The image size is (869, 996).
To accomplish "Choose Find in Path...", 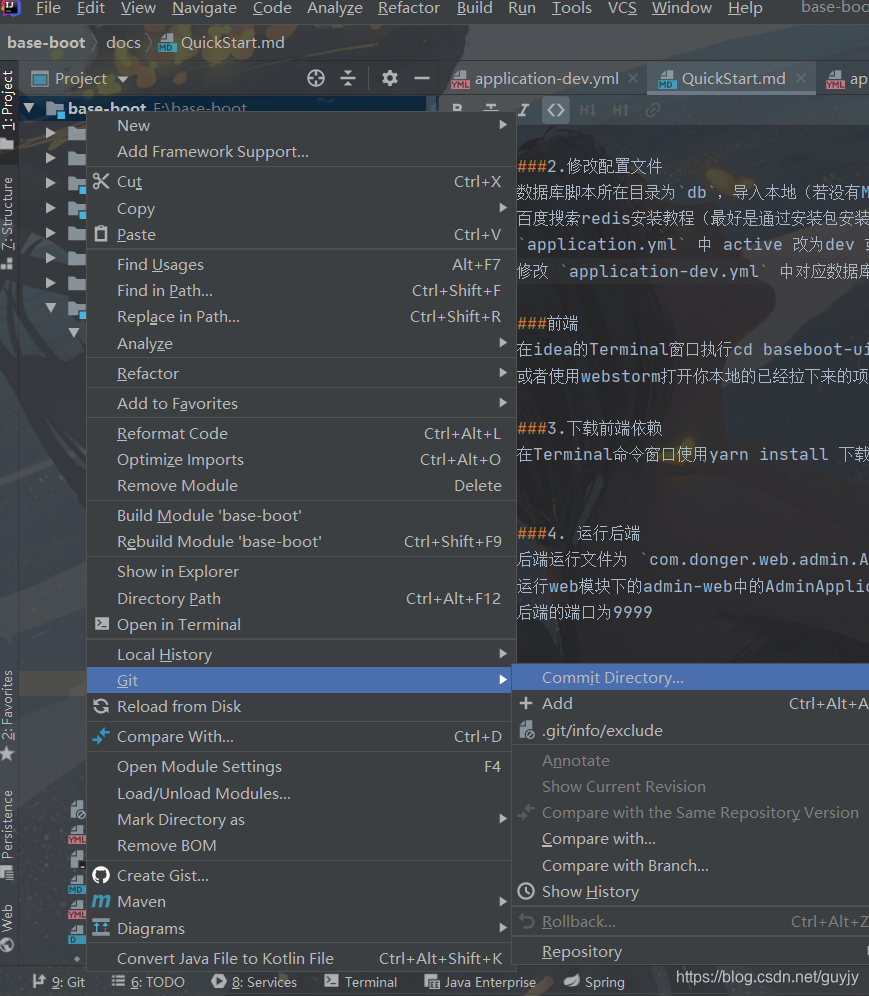I will tap(301, 290).
